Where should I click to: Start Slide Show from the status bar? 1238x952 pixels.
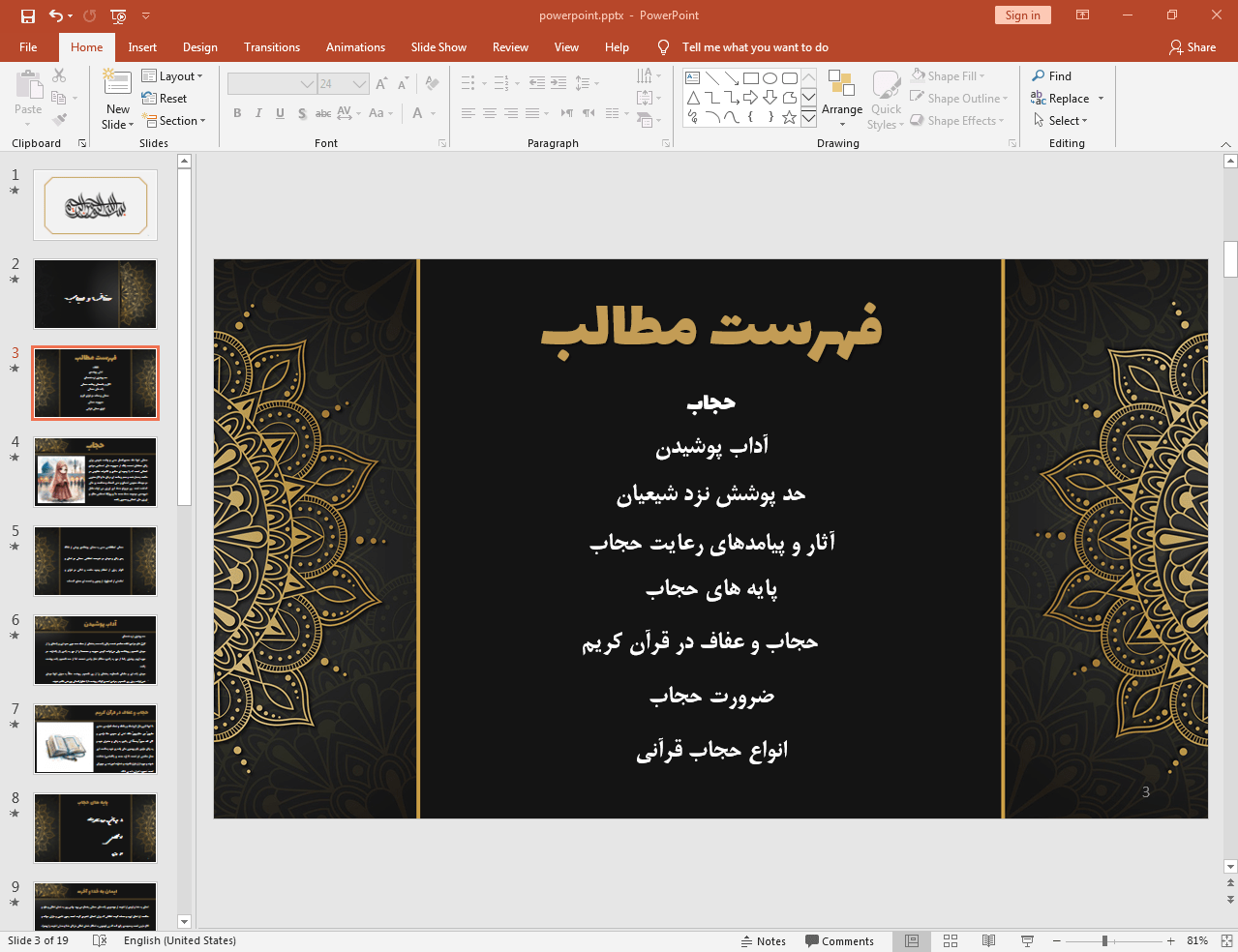(1026, 940)
